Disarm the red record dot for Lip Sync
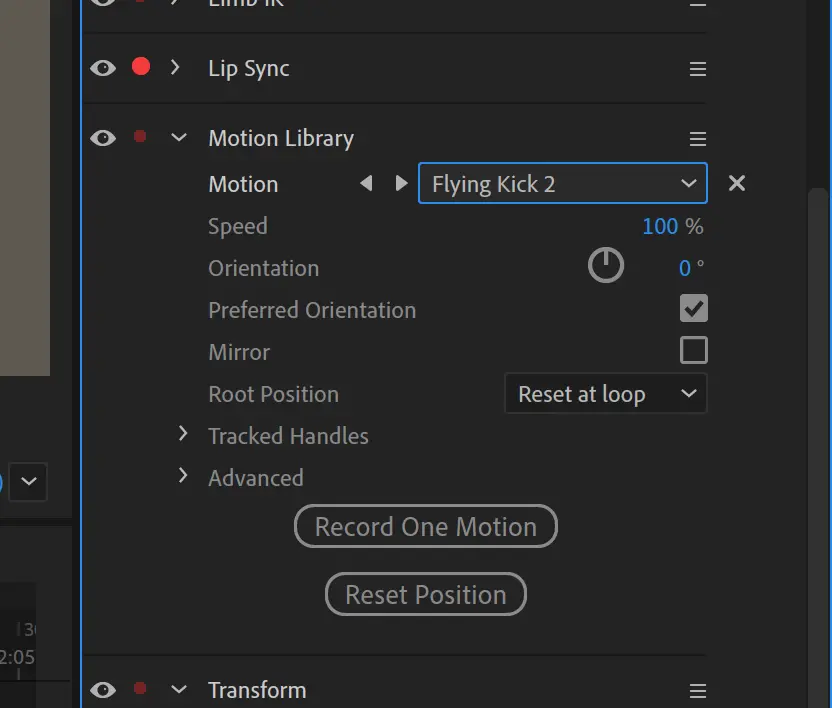This screenshot has height=708, width=832. click(141, 68)
